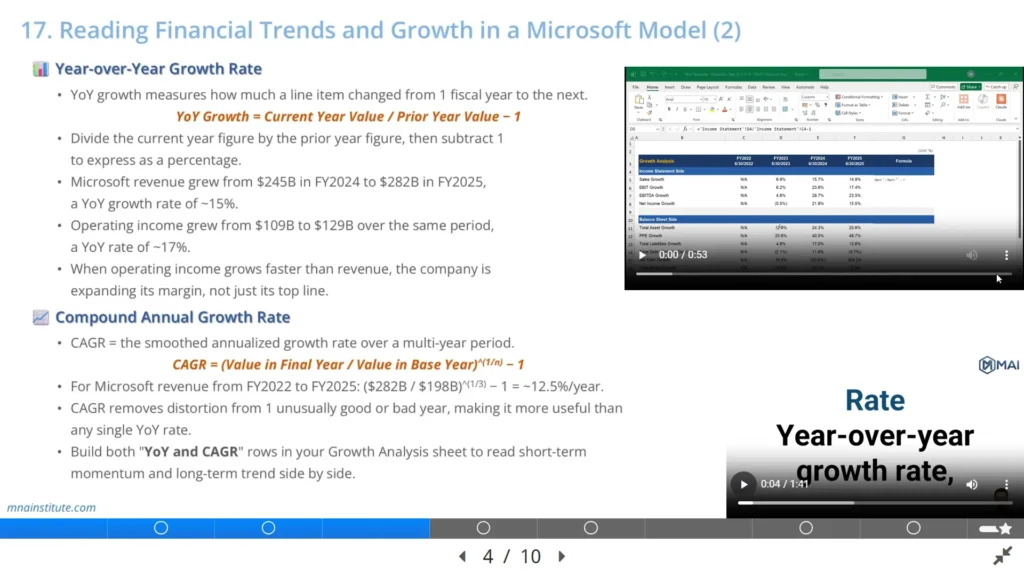The height and width of the screenshot is (576, 1024).
Task: Jump to slide 9 circle marker
Action: [913, 528]
